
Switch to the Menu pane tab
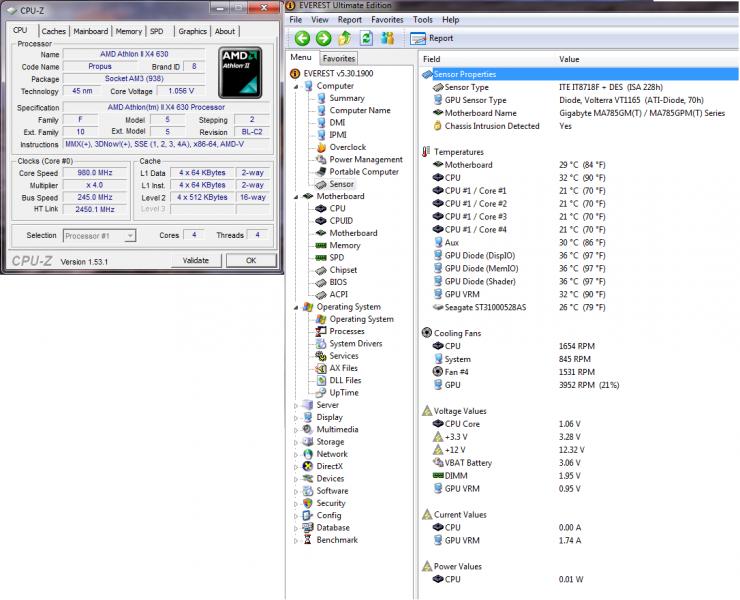pos(301,57)
